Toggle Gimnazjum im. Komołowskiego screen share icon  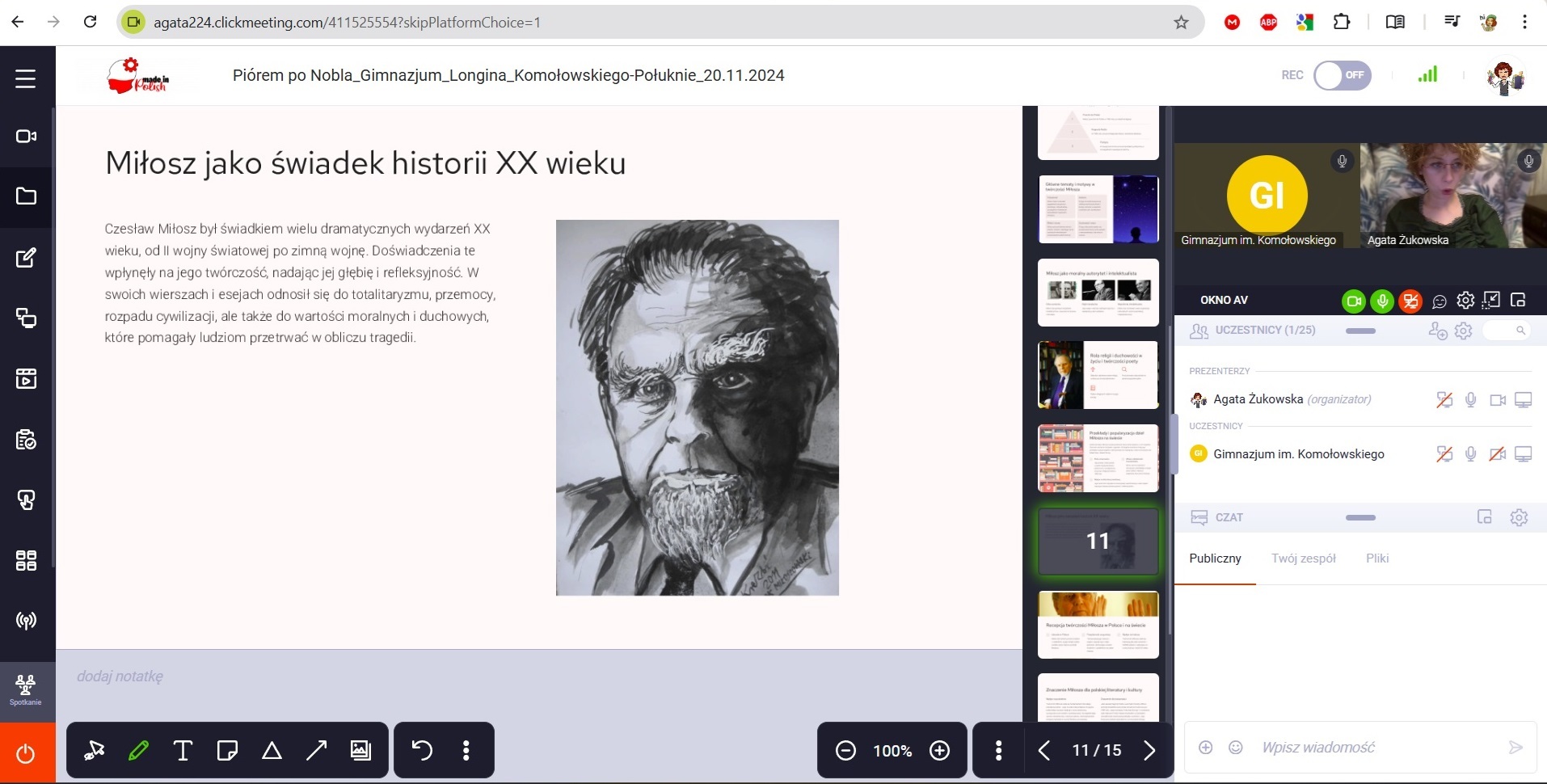(1524, 454)
